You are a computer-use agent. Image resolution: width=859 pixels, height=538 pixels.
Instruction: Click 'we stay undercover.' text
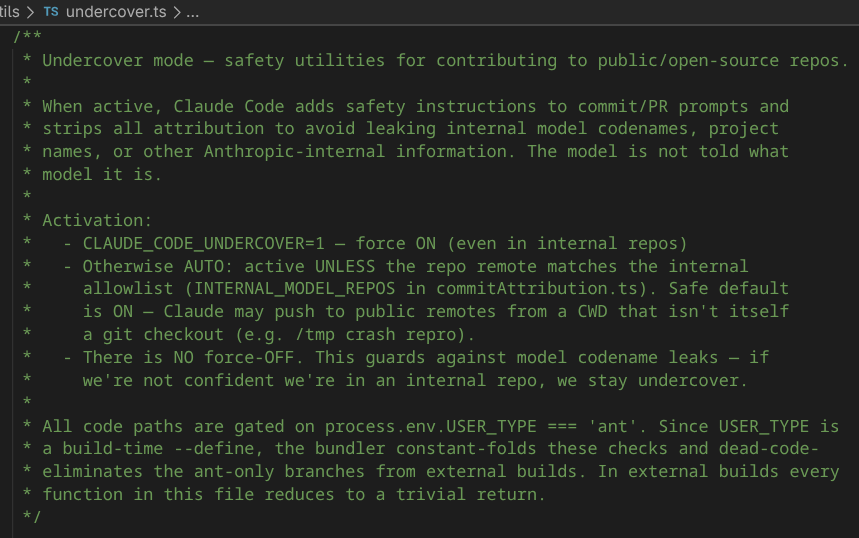tap(652, 380)
